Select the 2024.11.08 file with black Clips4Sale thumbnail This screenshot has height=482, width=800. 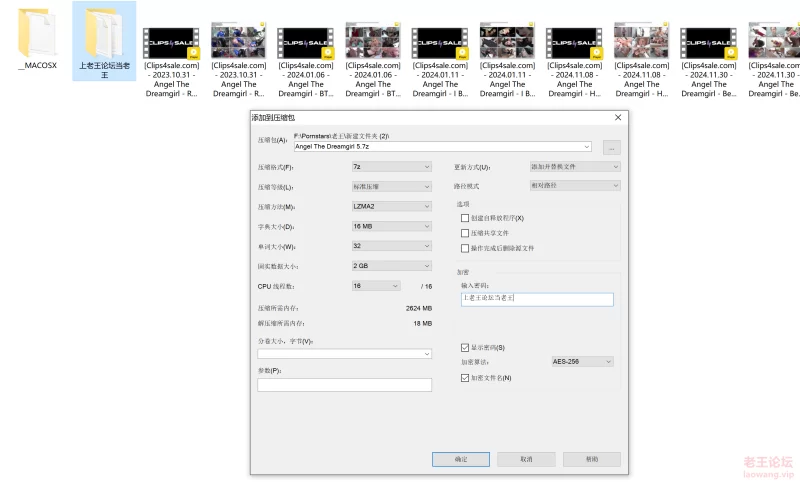tap(574, 61)
